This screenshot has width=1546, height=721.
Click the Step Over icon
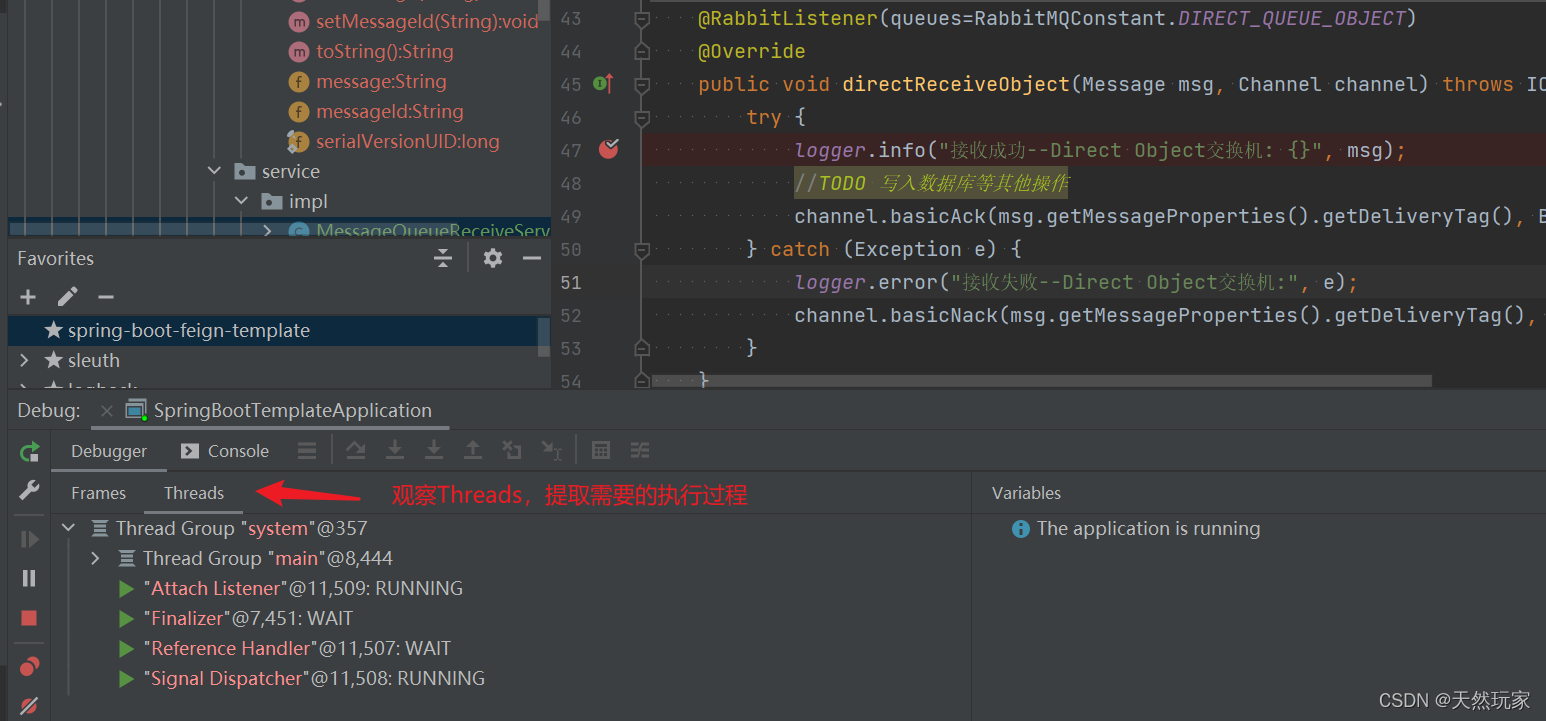click(355, 451)
